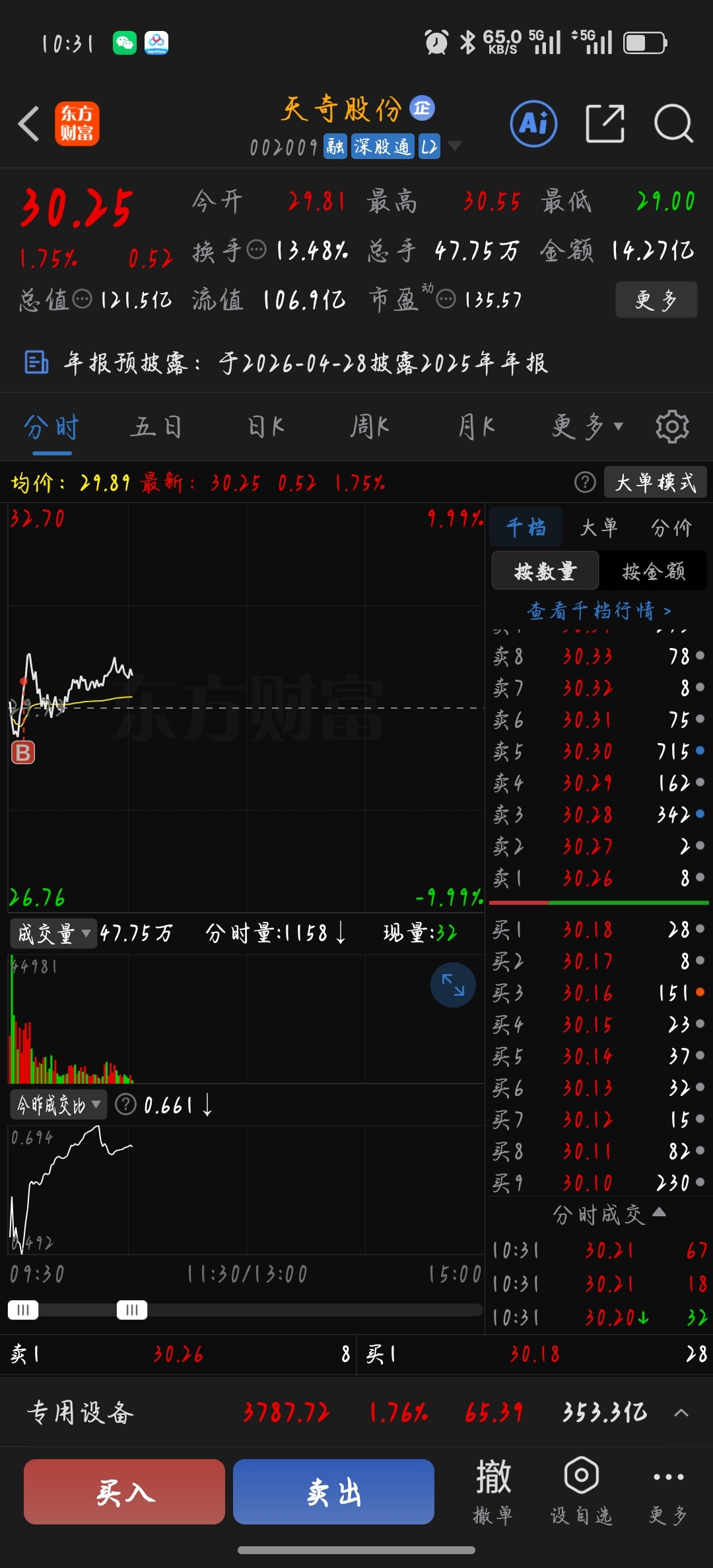Image resolution: width=713 pixels, height=1568 pixels.
Task: Tap the 买3 row at 30.16
Action: pos(599,993)
